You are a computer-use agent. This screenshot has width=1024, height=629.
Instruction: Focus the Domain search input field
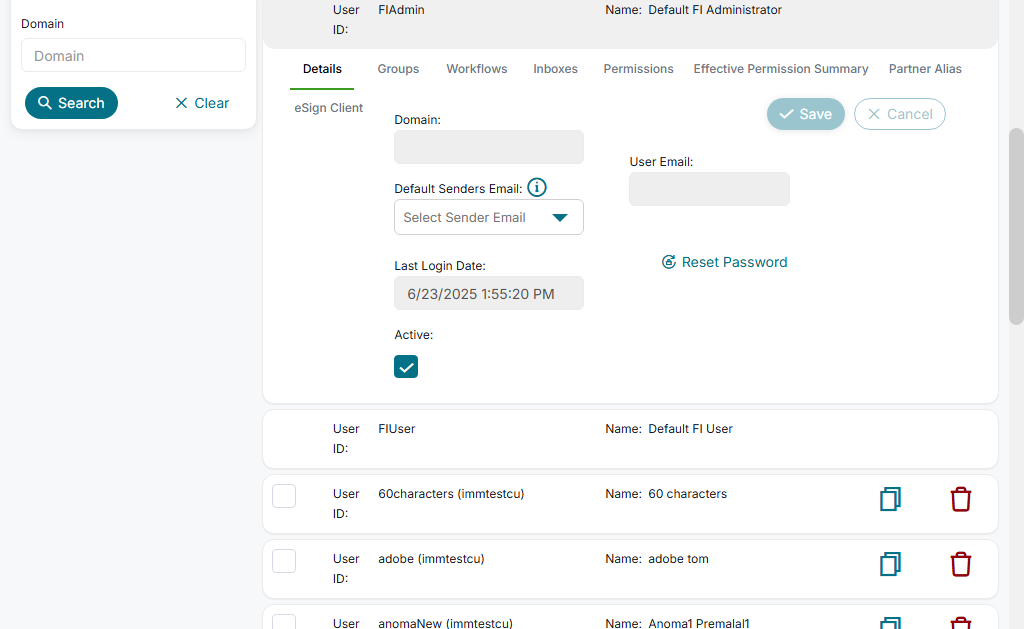pos(133,56)
